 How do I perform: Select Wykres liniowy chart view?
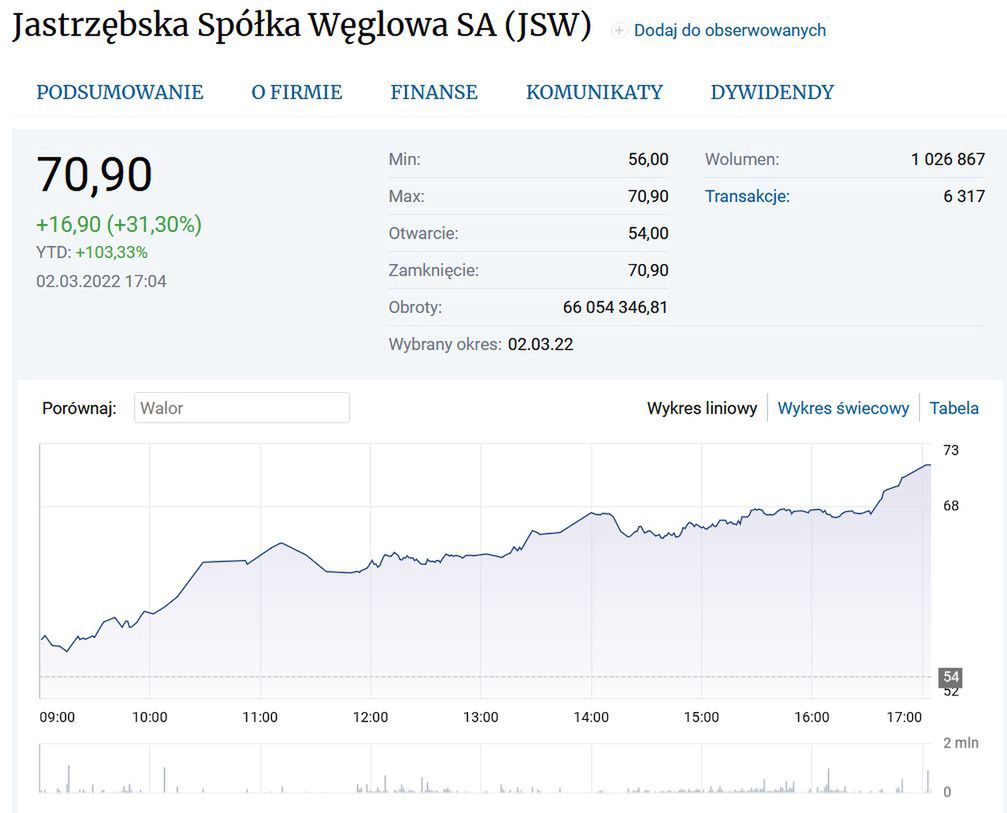pos(702,408)
